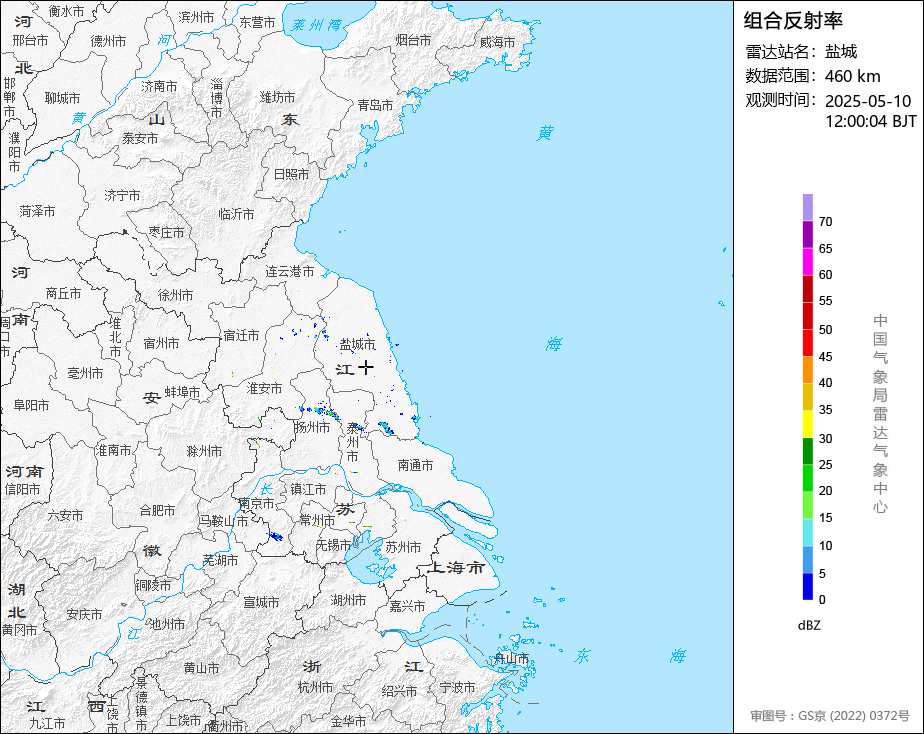This screenshot has width=924, height=734.
Task: Click the observation date 2025-05-10
Action: point(868,101)
